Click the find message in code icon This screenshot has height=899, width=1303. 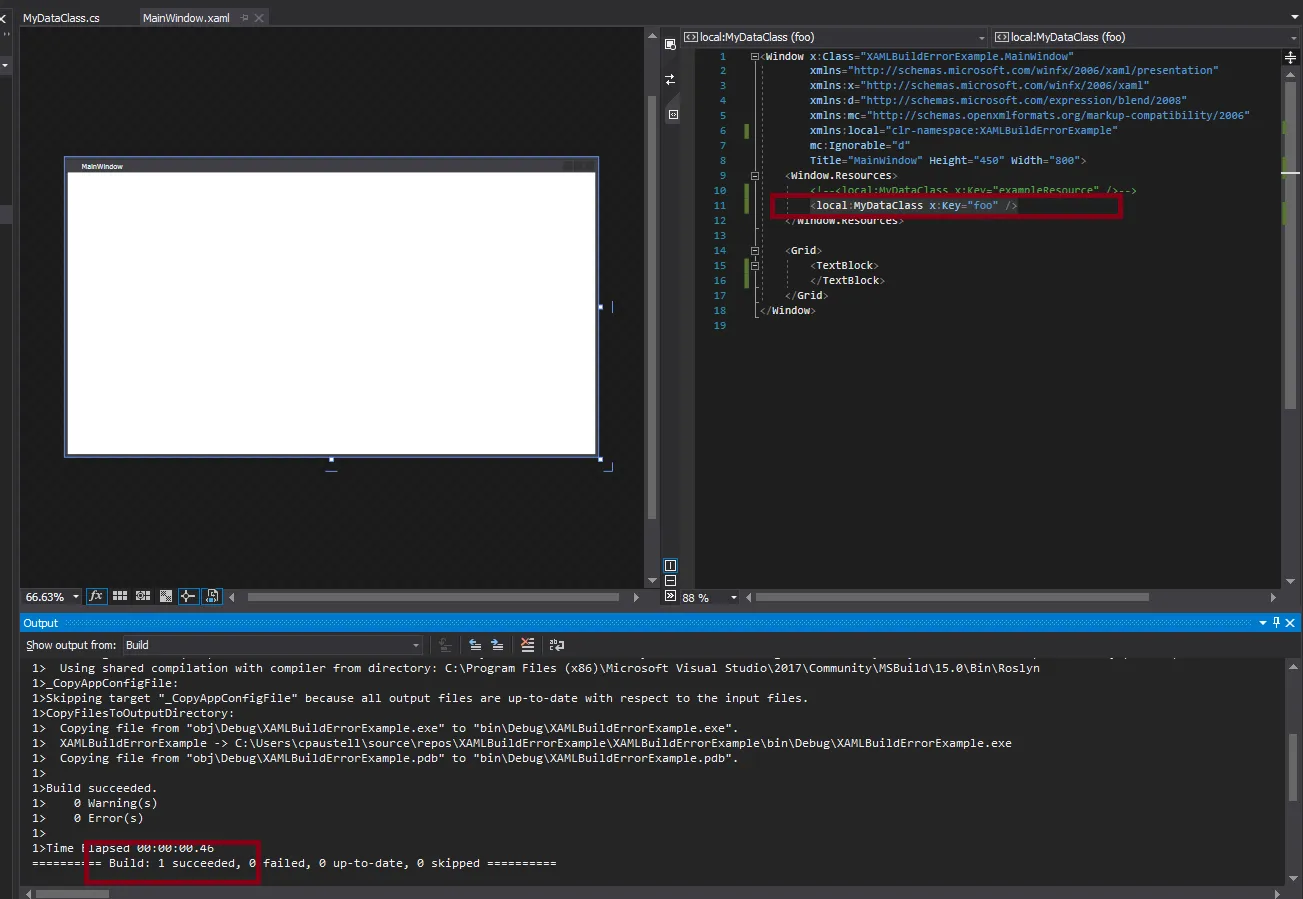pyautogui.click(x=445, y=645)
